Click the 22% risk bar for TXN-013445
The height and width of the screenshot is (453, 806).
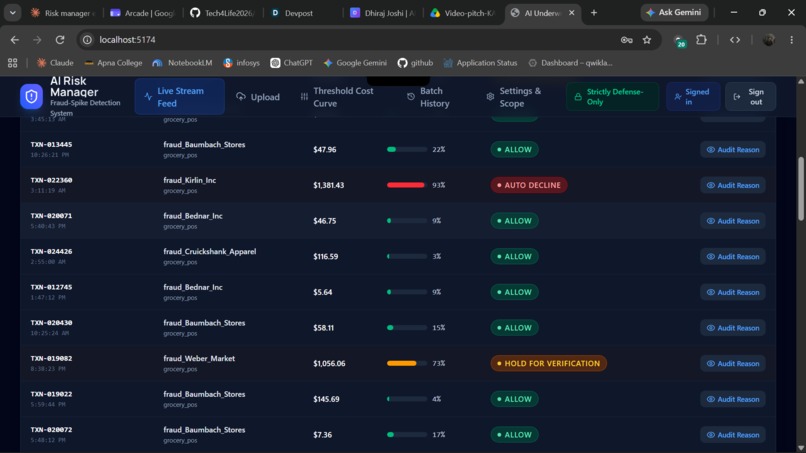[407, 150]
